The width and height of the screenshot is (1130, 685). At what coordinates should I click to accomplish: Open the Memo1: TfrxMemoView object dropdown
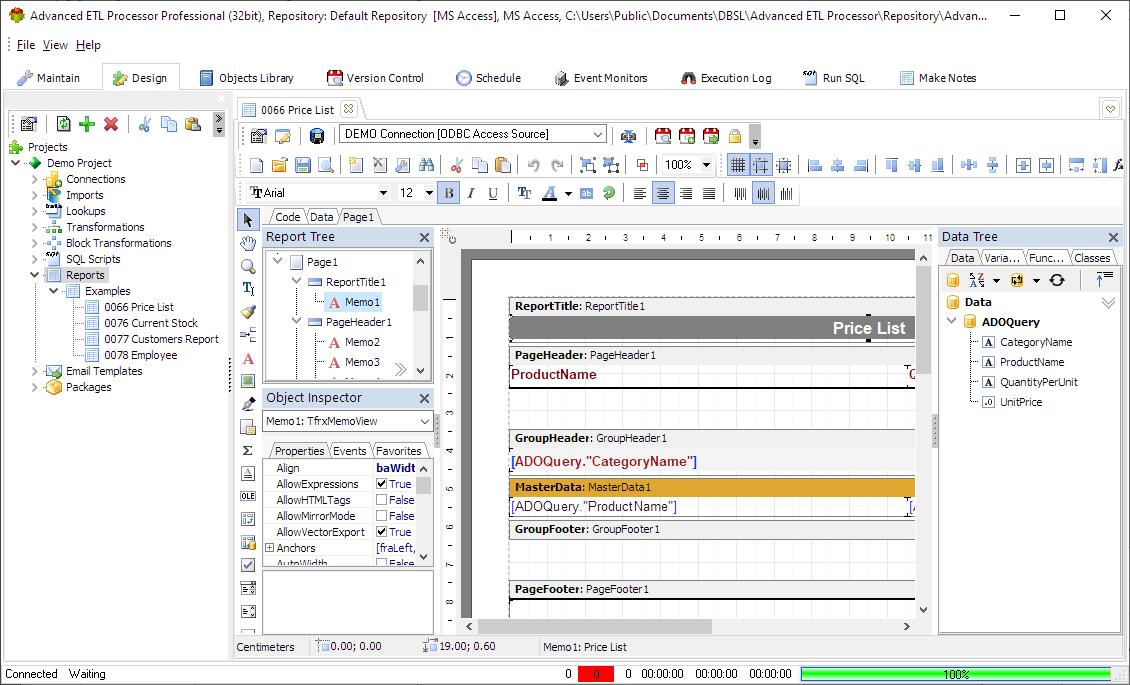[x=424, y=421]
